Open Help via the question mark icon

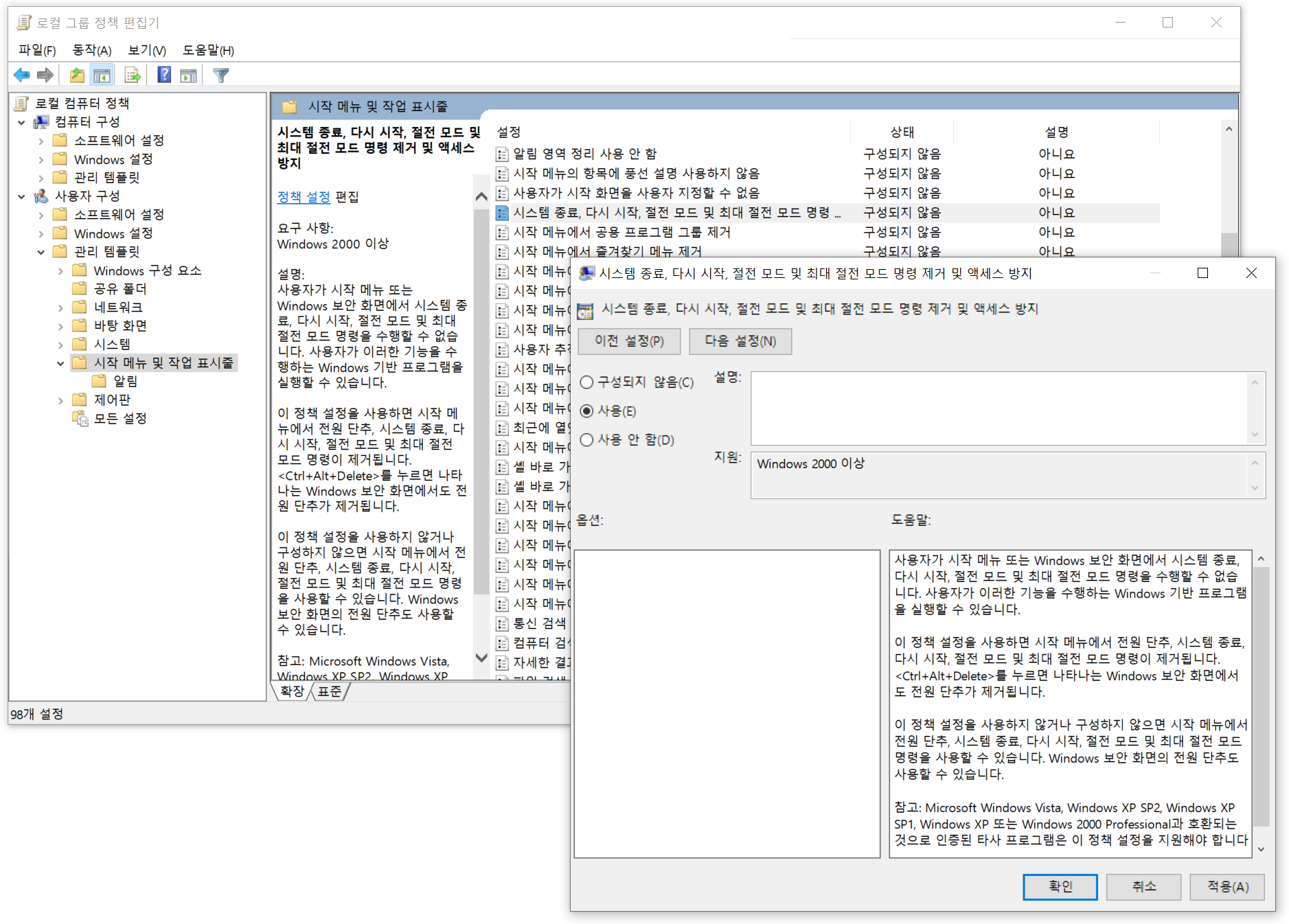164,75
